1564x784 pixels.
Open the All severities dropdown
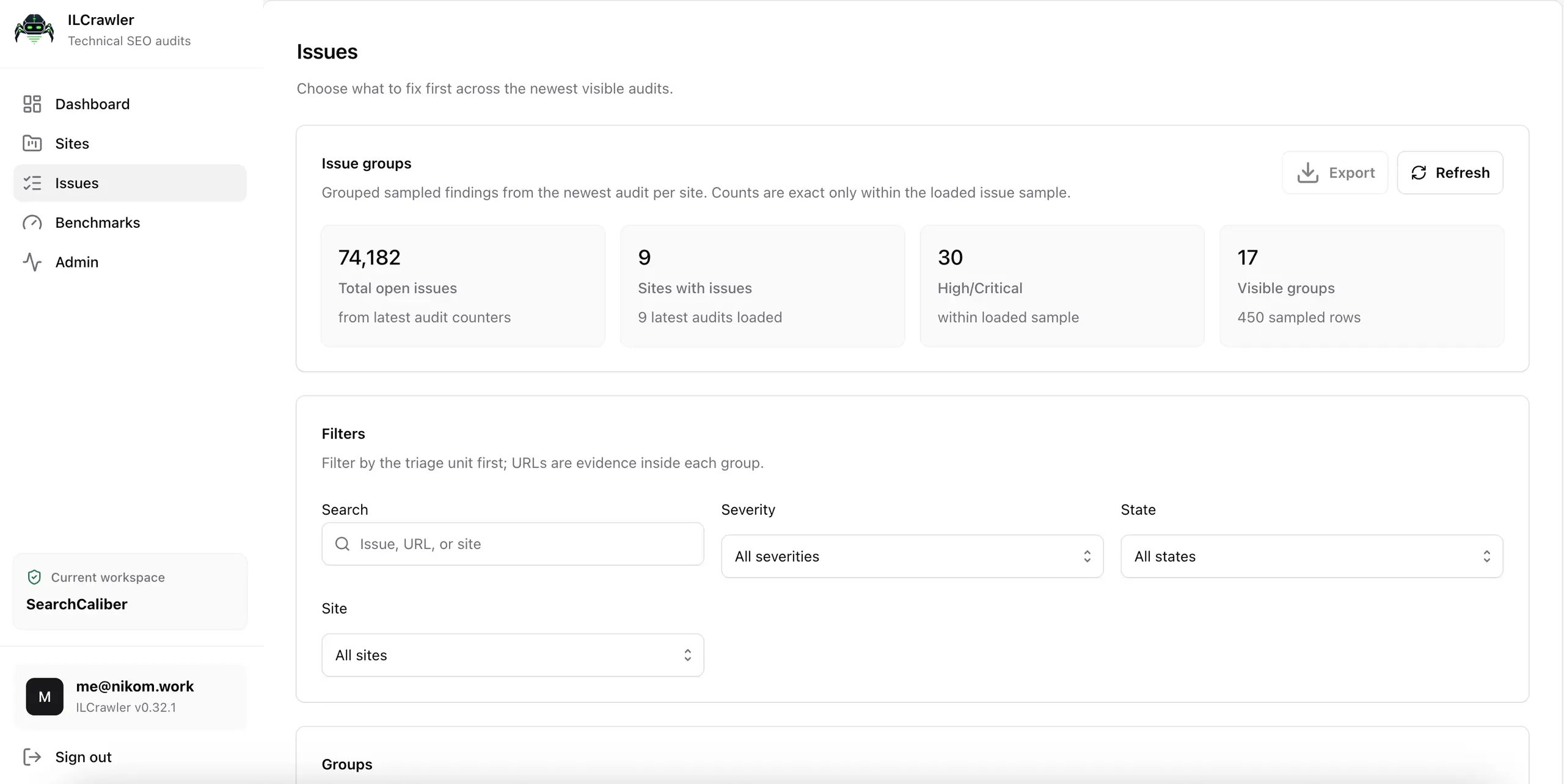(x=912, y=556)
